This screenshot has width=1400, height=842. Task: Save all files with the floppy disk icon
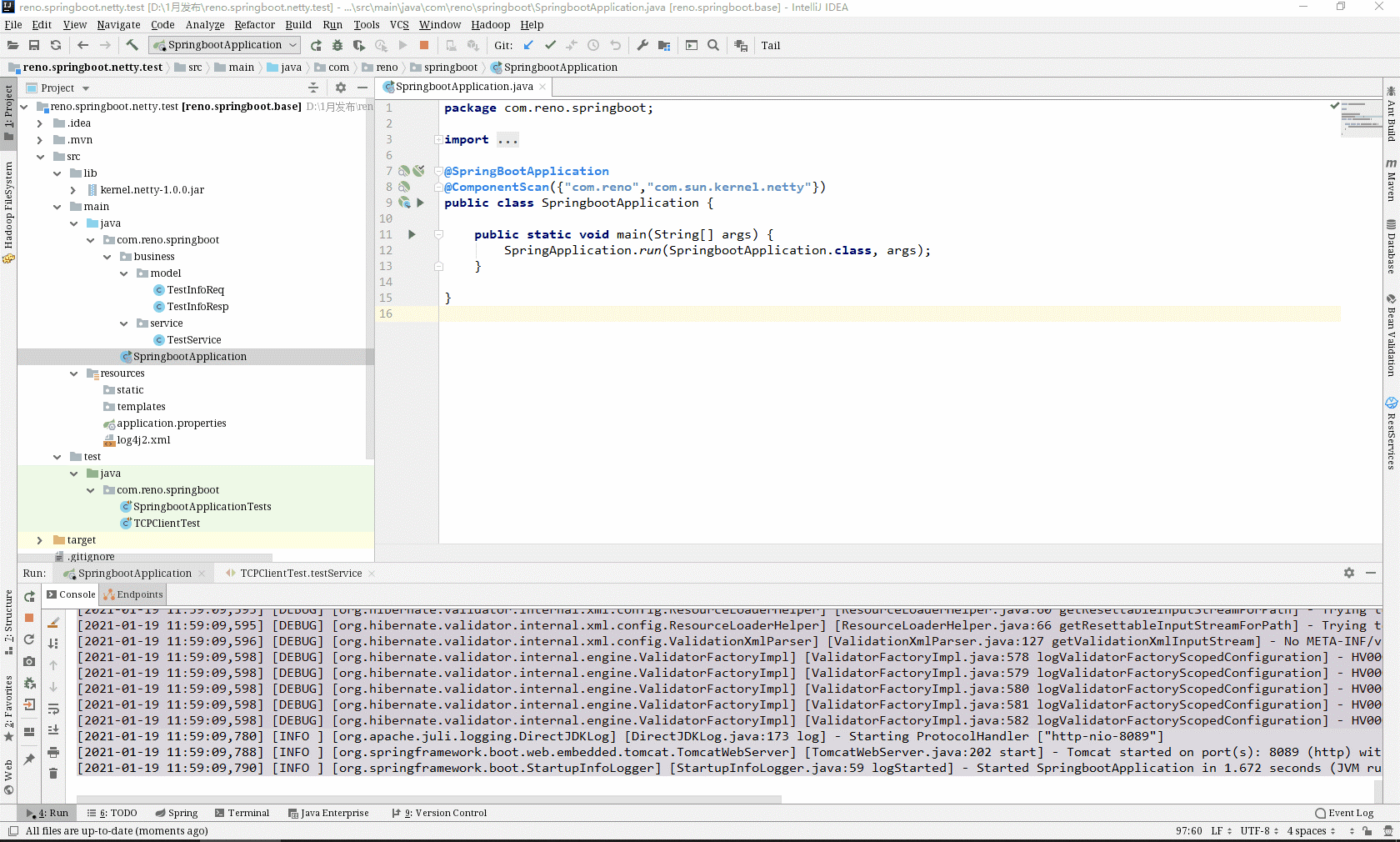[34, 46]
